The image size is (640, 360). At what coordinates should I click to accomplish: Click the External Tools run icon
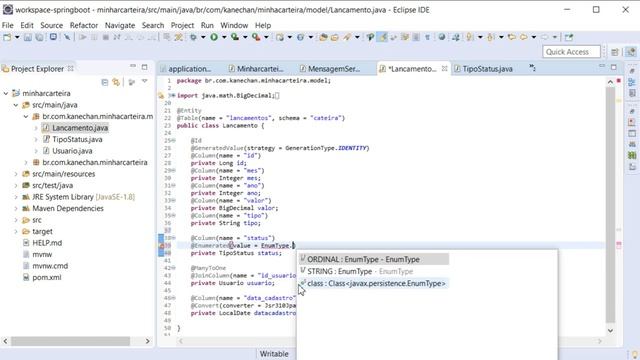point(256,37)
